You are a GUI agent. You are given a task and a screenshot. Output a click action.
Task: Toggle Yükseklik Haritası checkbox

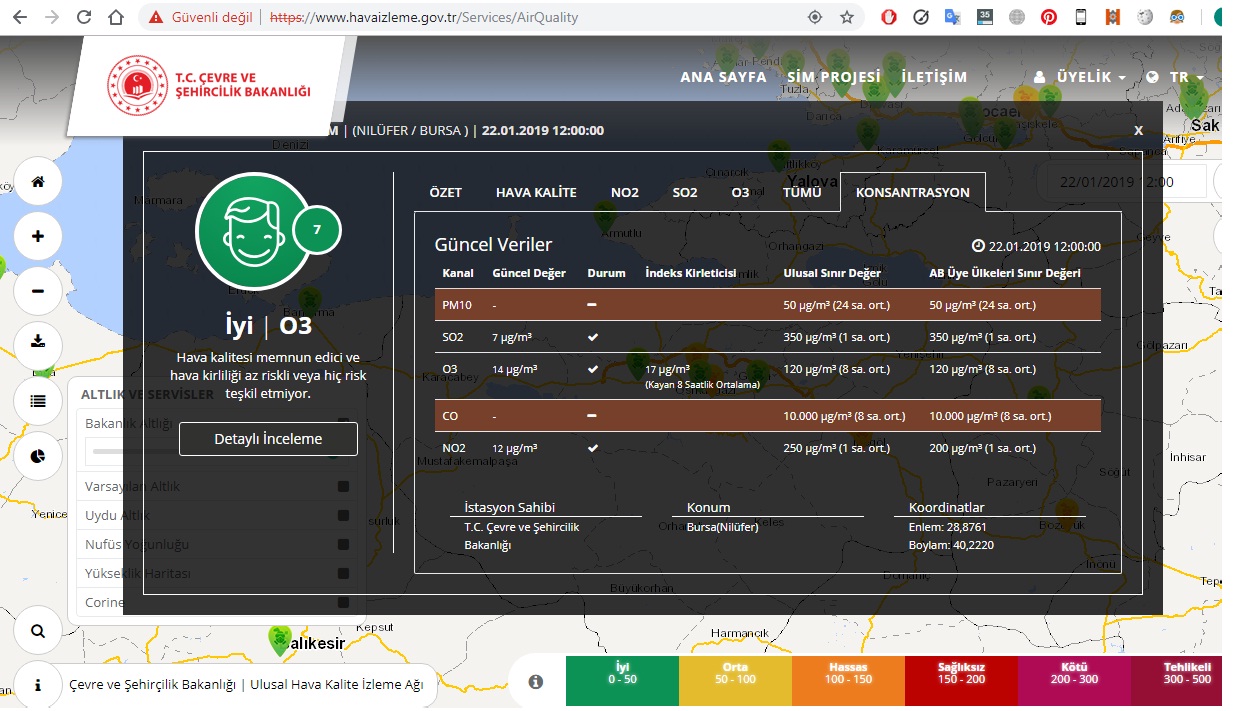point(343,574)
